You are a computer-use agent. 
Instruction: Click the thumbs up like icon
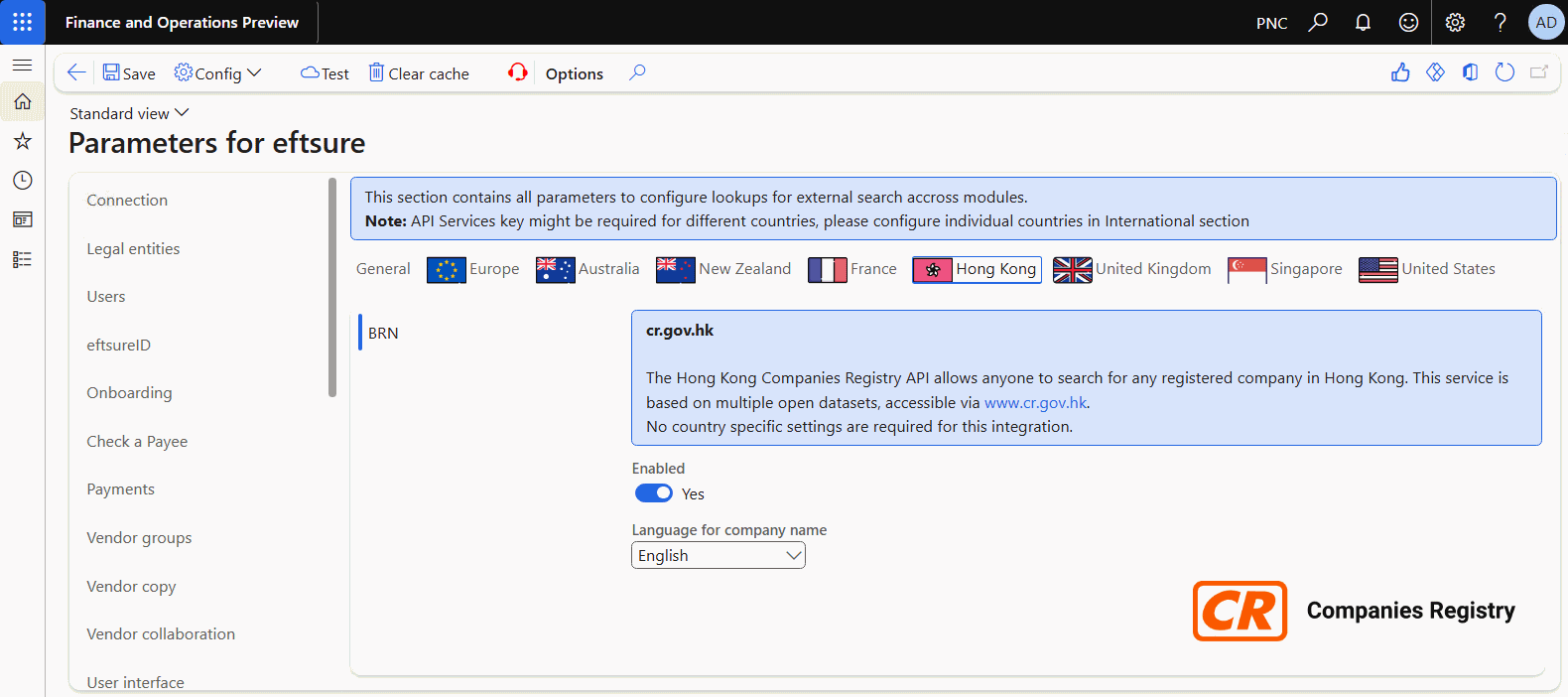[x=1400, y=72]
